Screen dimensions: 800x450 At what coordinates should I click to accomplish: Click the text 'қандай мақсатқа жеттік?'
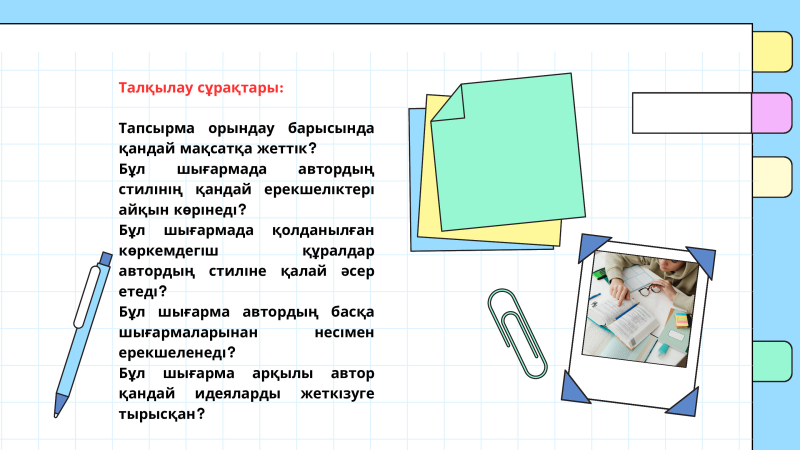218,148
